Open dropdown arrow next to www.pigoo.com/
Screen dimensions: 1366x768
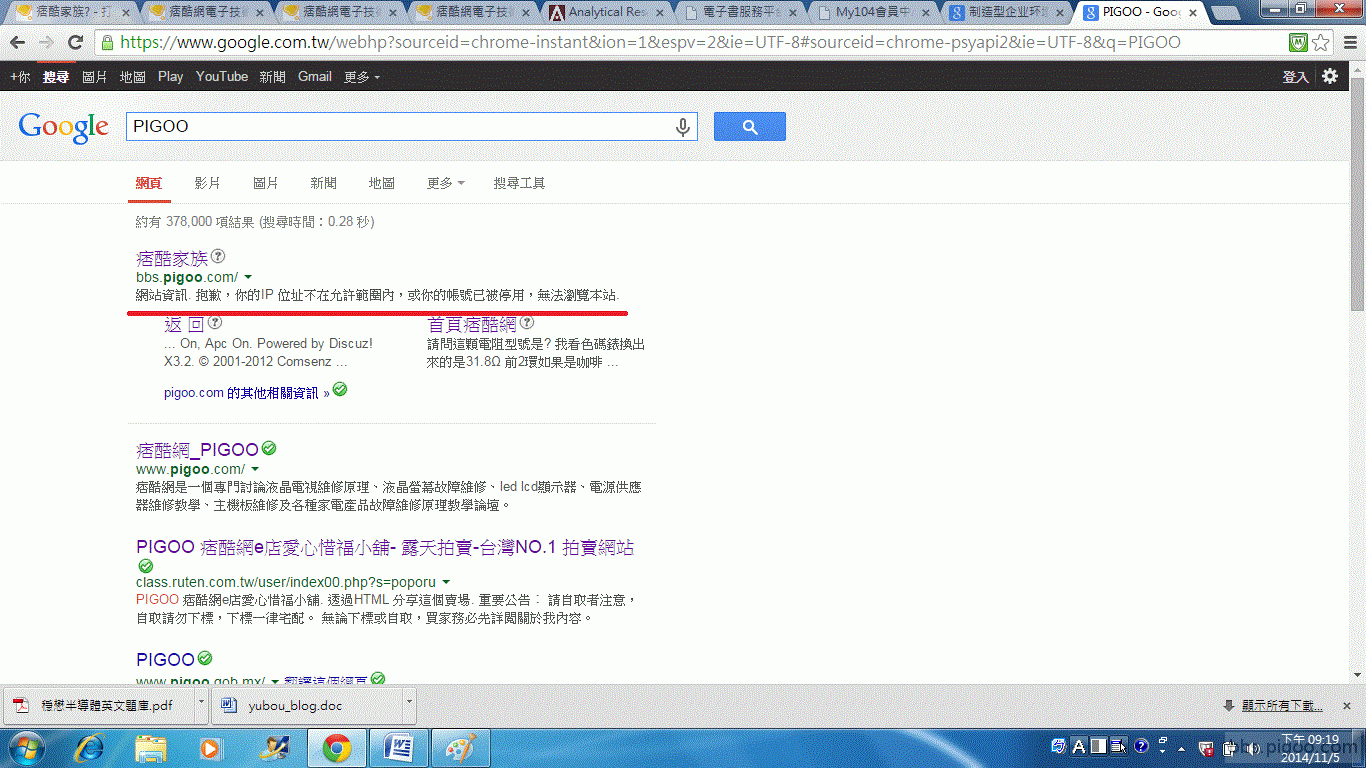click(x=255, y=469)
